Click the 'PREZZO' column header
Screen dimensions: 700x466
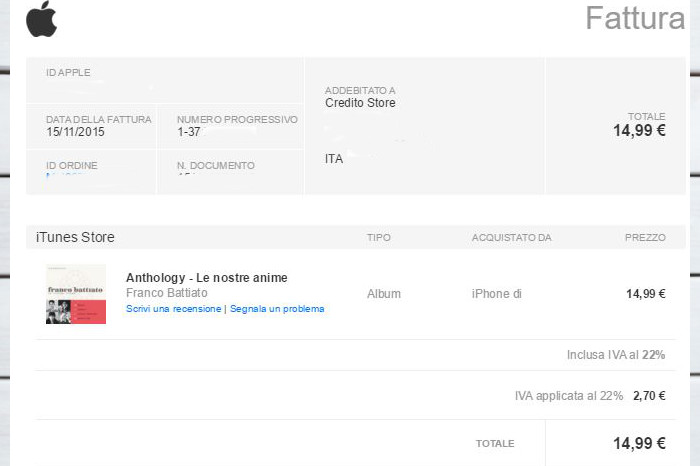[x=645, y=238]
